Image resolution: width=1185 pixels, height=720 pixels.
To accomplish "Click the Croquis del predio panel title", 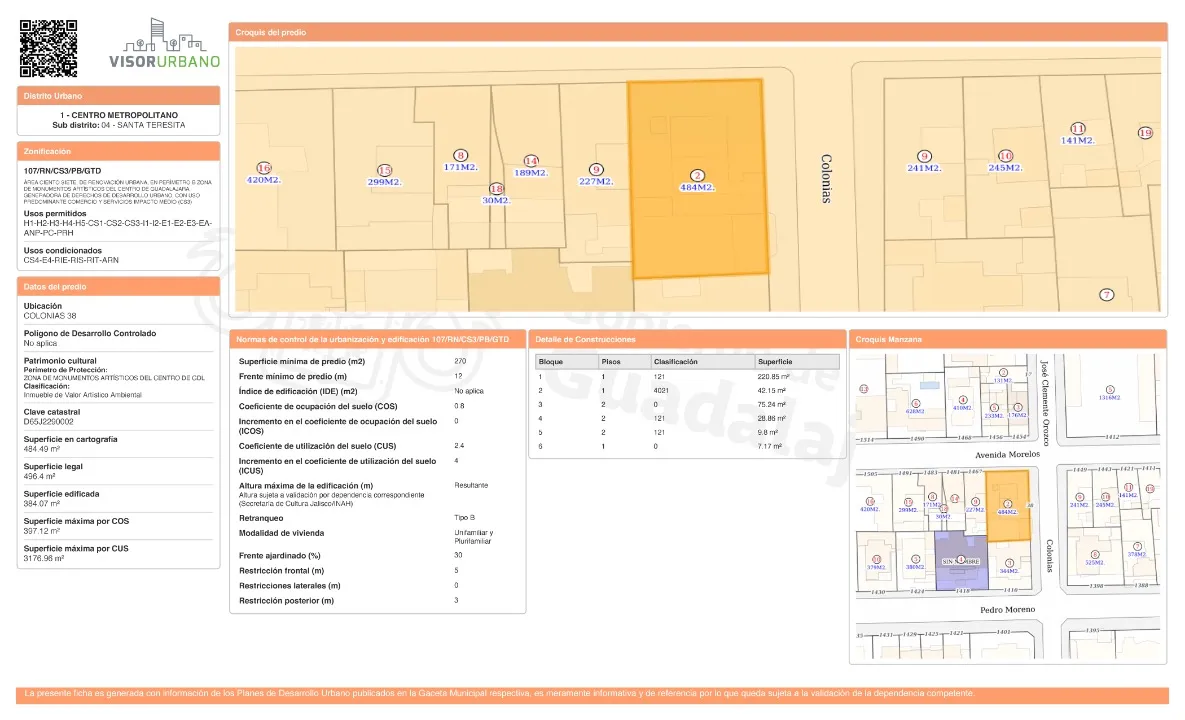I will pyautogui.click(x=271, y=32).
